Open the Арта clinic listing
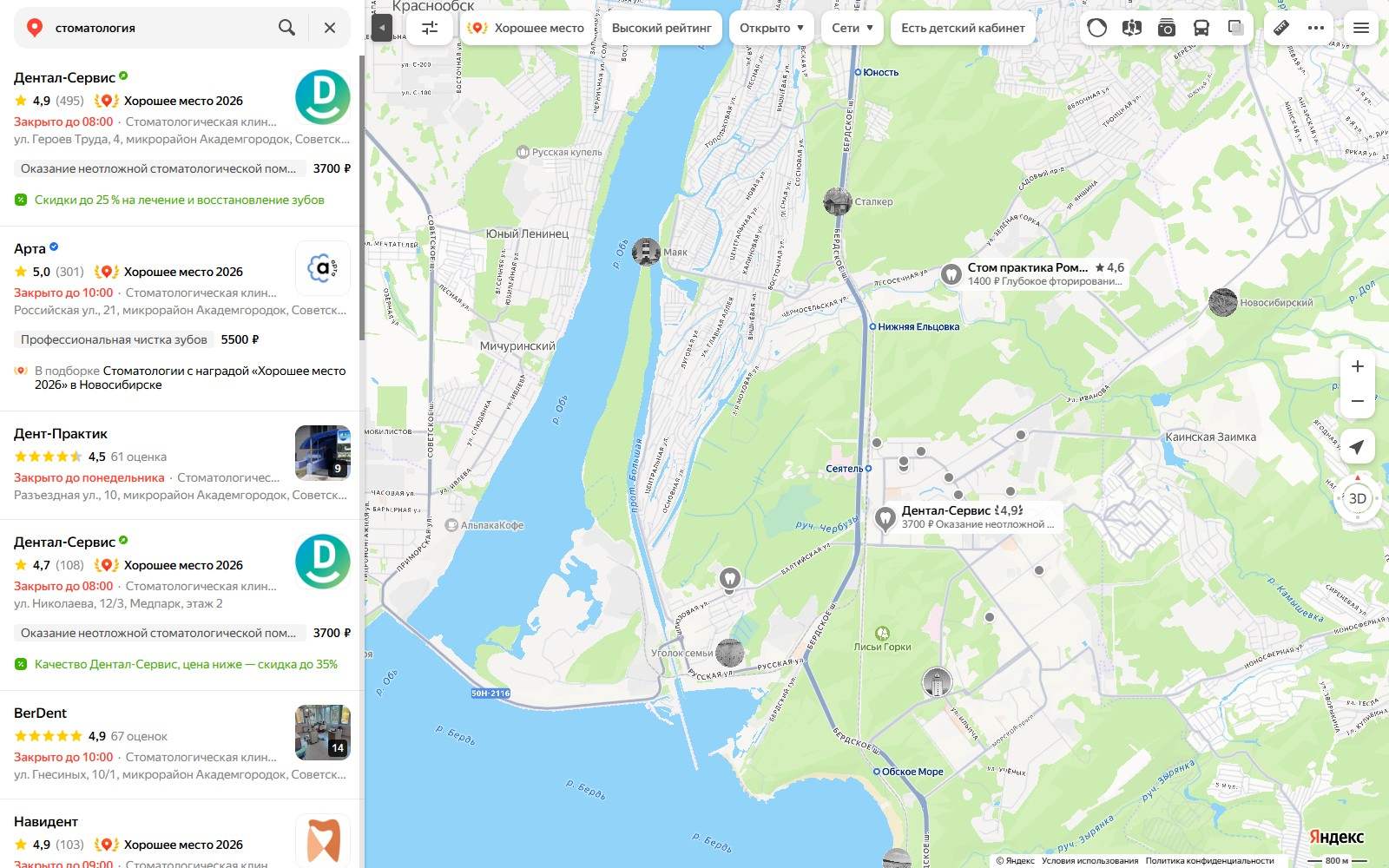The height and width of the screenshot is (868, 1389). pyautogui.click(x=30, y=248)
